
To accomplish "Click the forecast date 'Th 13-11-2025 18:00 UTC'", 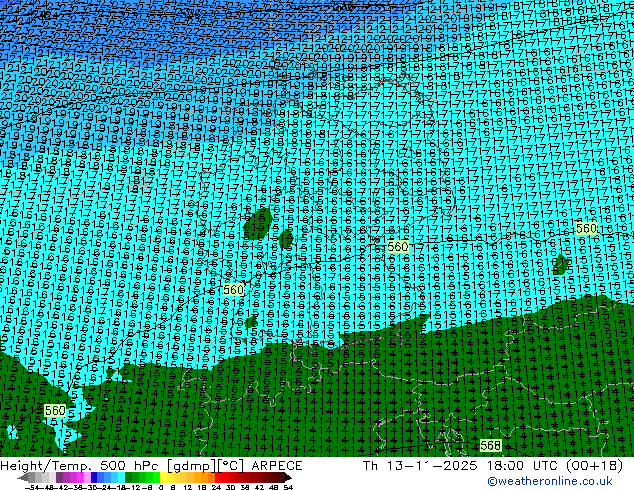I will (x=462, y=466).
